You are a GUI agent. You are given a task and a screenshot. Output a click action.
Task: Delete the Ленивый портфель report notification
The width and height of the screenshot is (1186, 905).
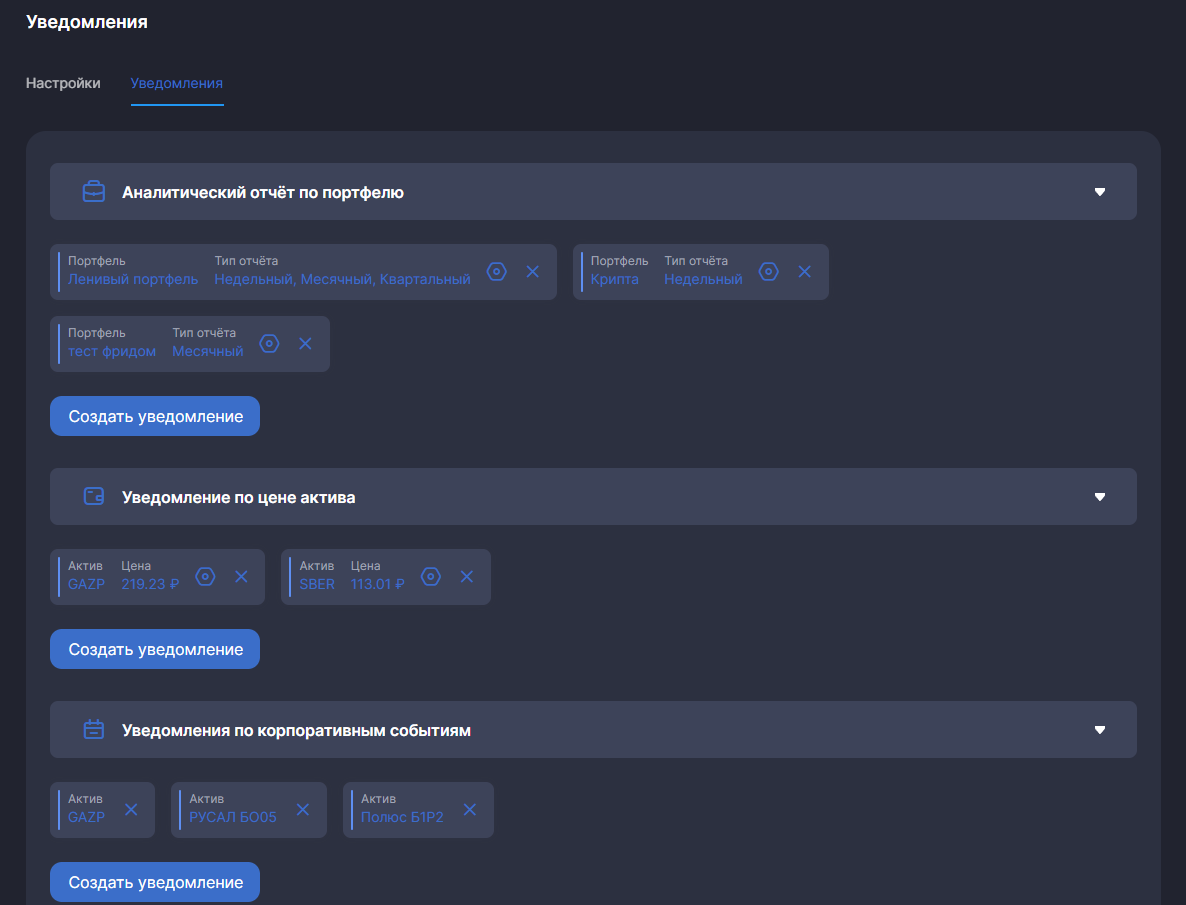(533, 272)
